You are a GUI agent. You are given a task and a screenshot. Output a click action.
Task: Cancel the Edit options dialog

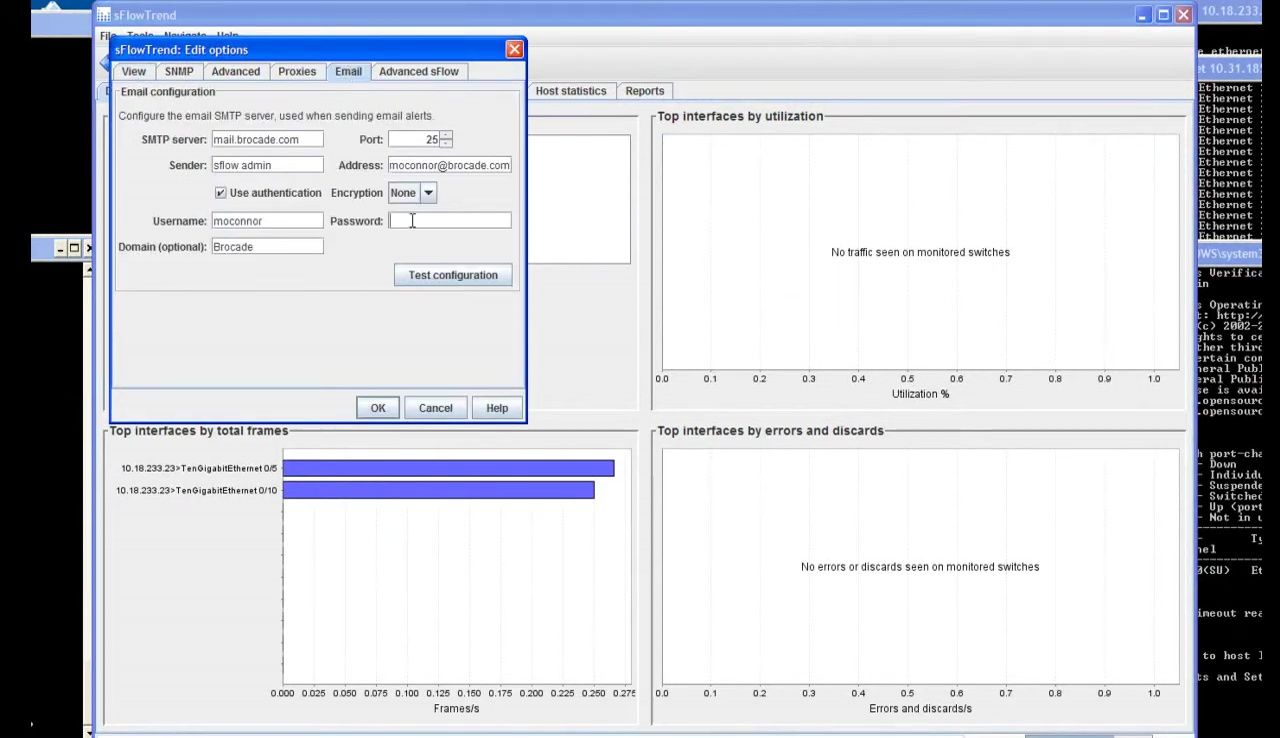point(436,408)
